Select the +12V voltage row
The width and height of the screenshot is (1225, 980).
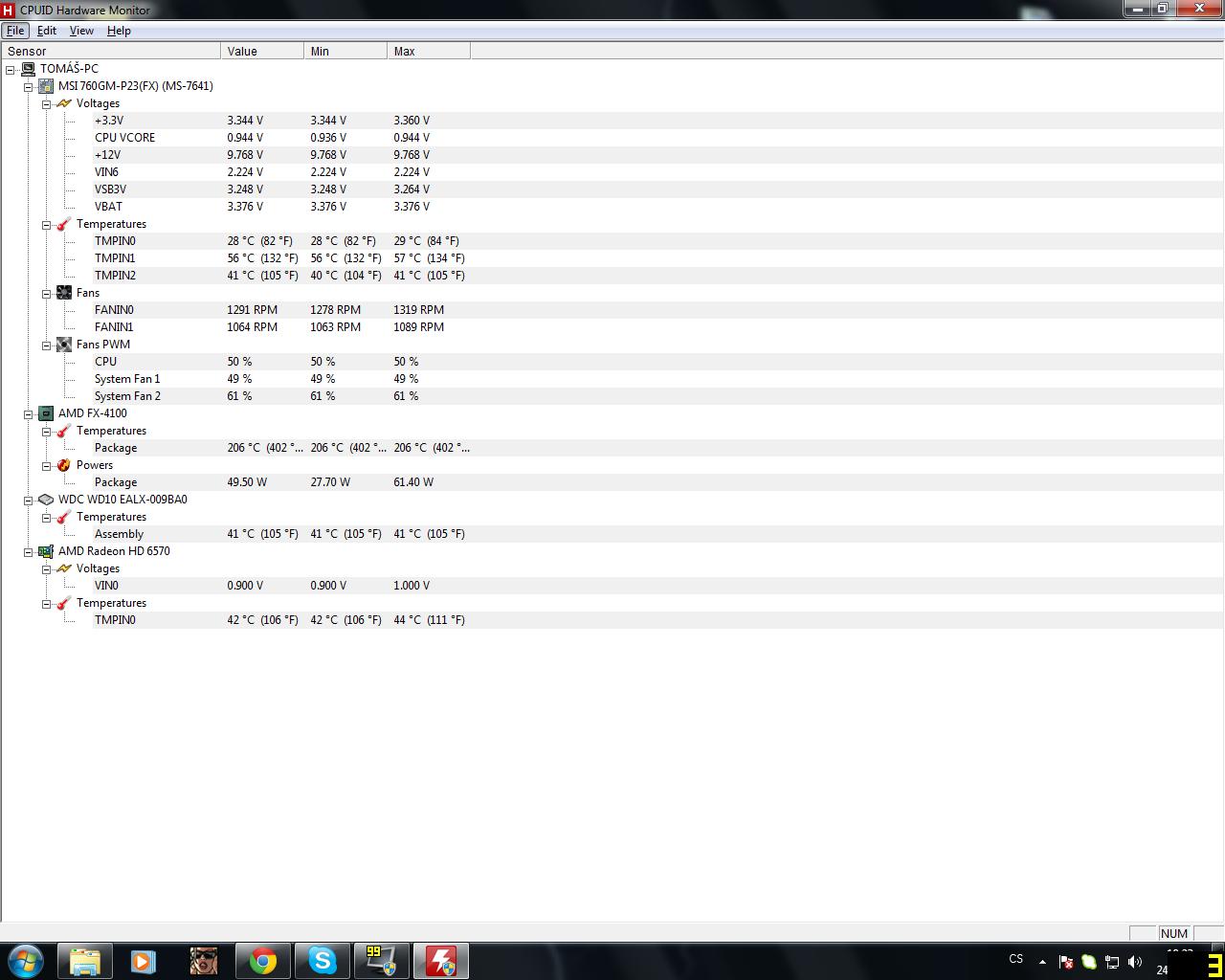pyautogui.click(x=612, y=155)
